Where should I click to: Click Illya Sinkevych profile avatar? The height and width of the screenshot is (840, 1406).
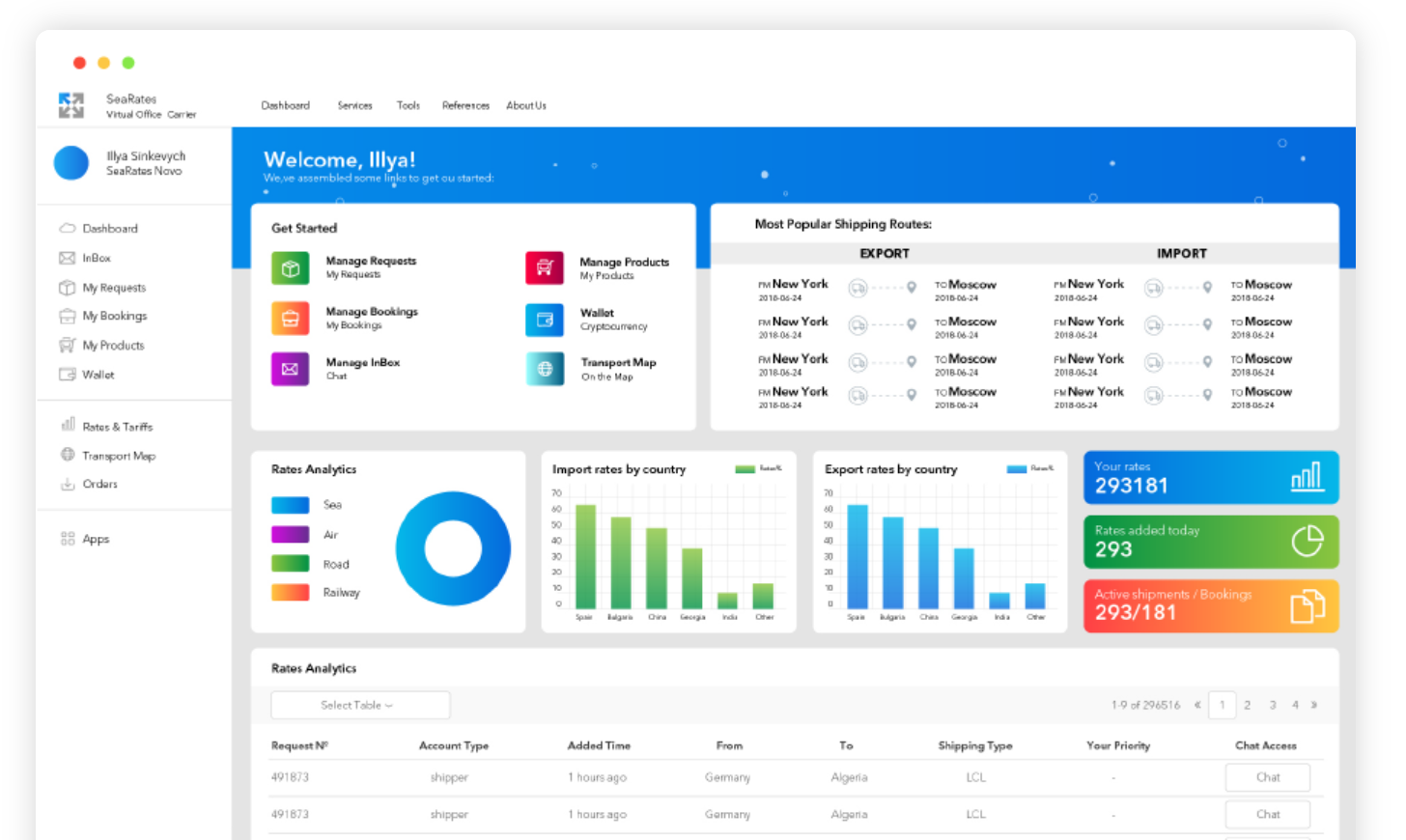[x=71, y=163]
